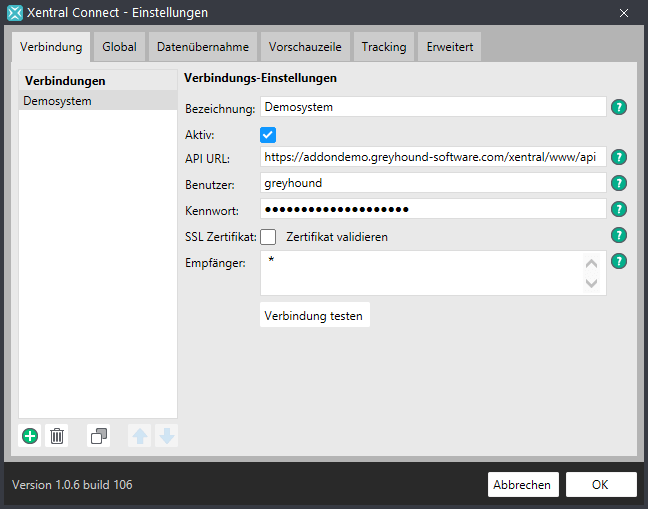This screenshot has width=648, height=509.
Task: Cancel with the Abbrechen button
Action: (523, 484)
